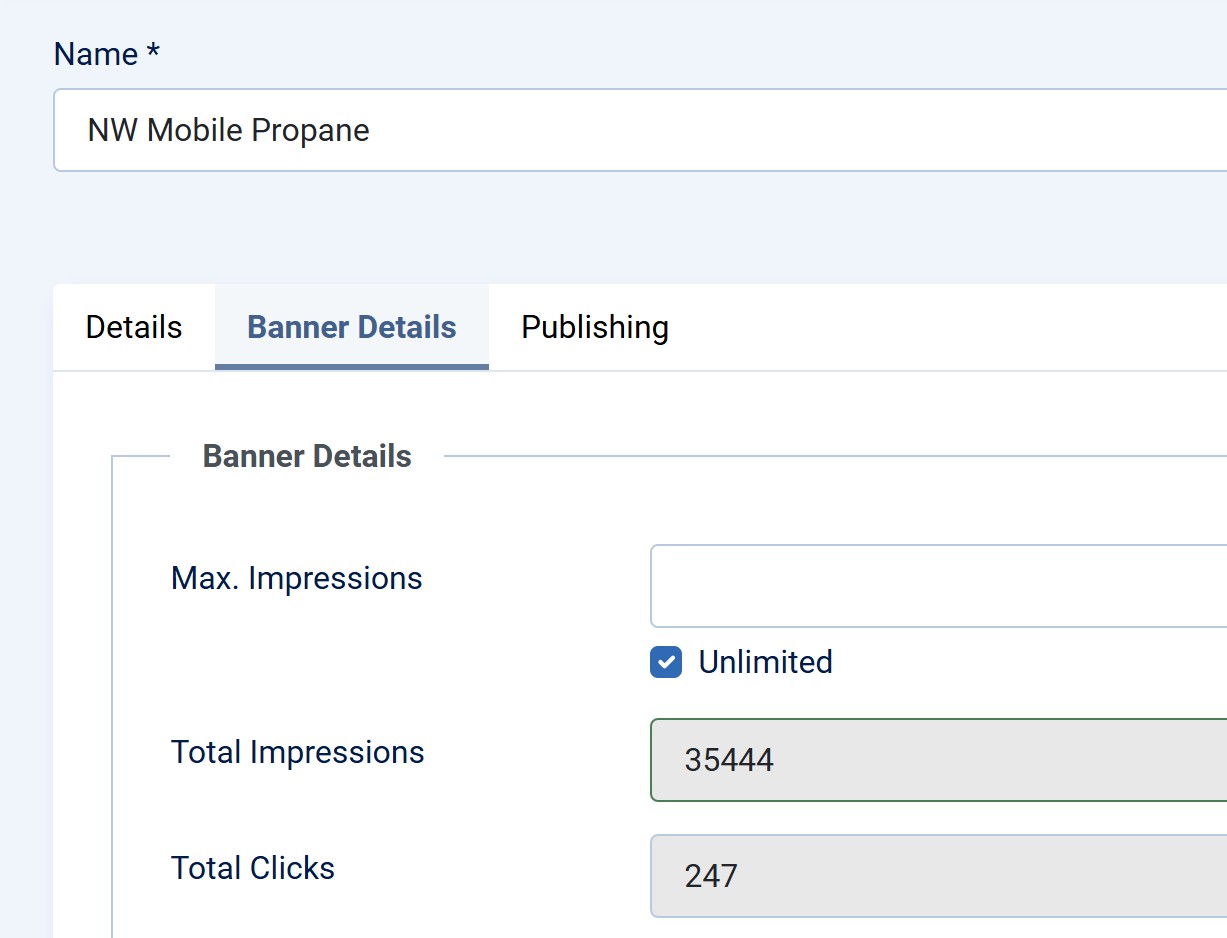
Task: Select the Banner Details tab
Action: 352,327
